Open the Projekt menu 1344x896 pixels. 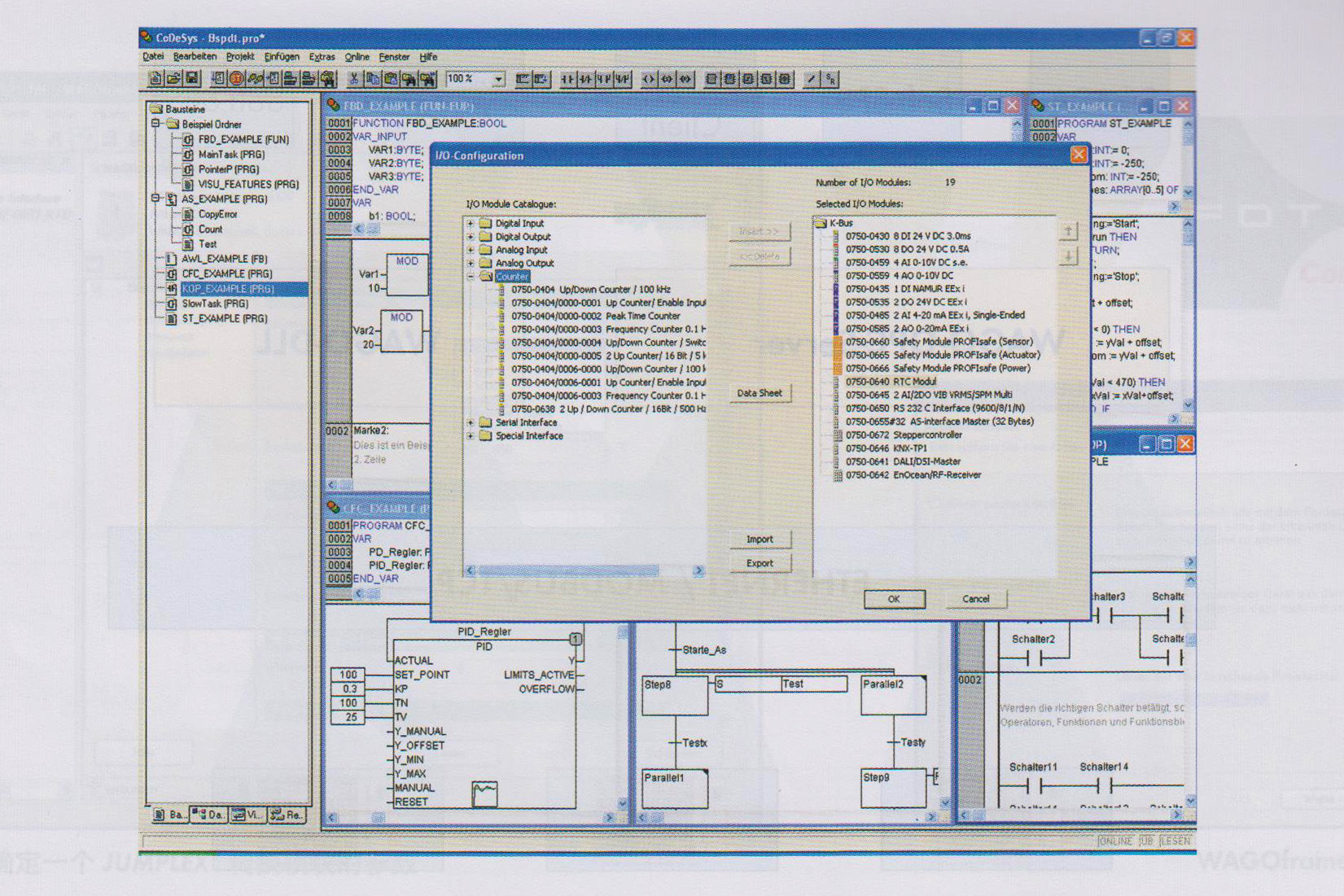pyautogui.click(x=240, y=57)
